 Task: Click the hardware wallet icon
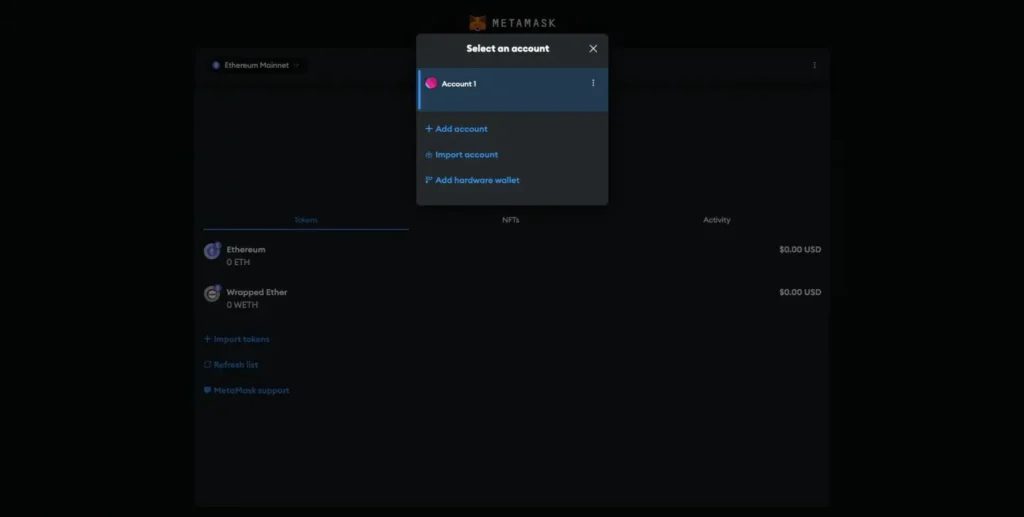(429, 180)
